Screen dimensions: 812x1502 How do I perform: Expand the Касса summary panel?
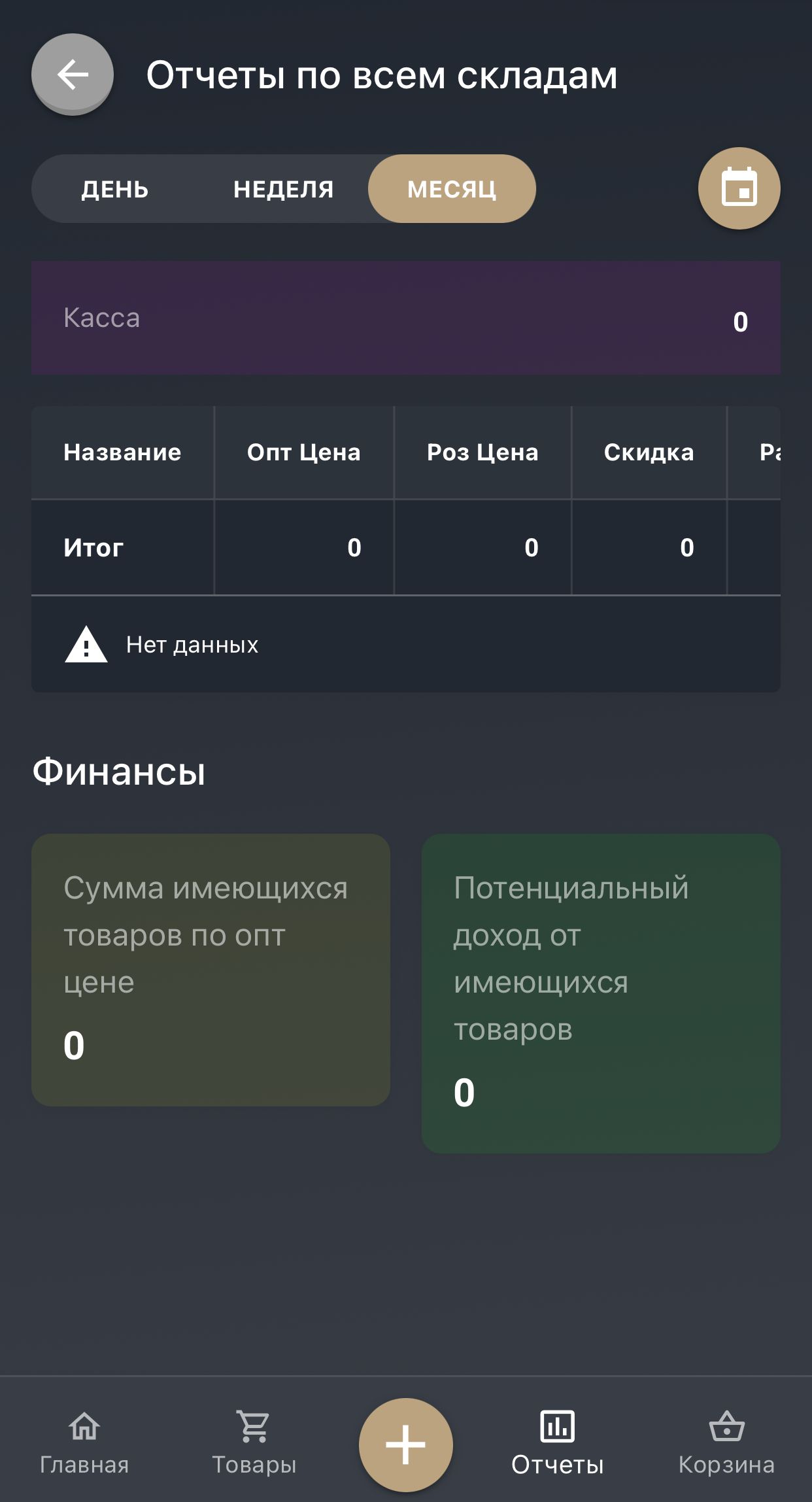tap(405, 318)
